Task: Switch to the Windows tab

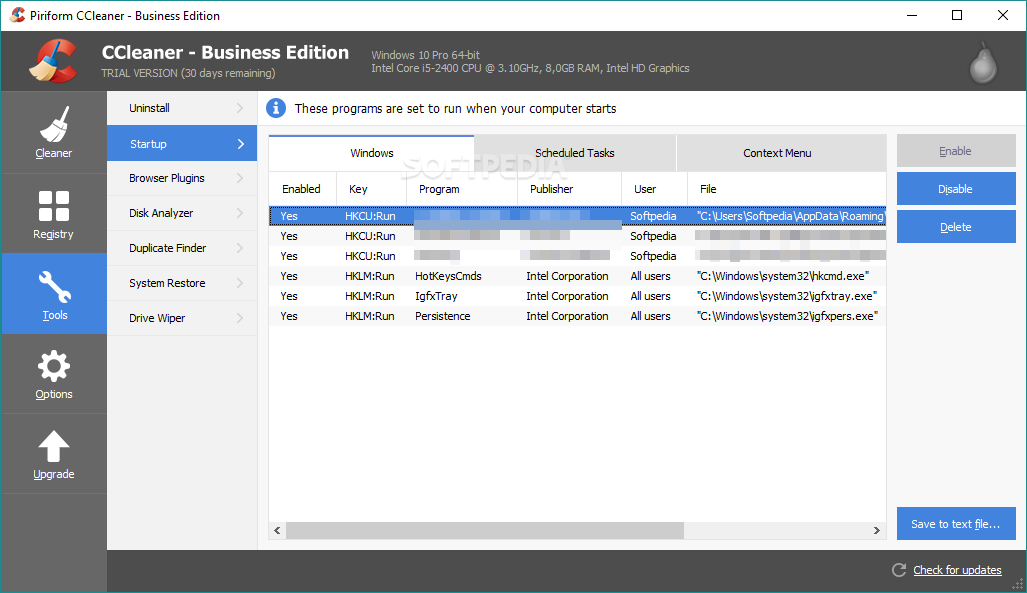Action: [371, 153]
